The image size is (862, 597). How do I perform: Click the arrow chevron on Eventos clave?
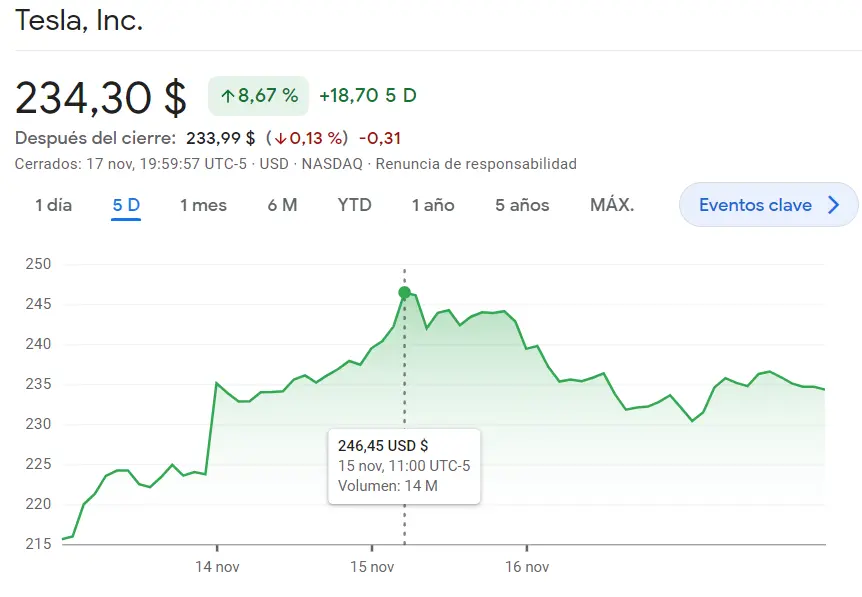coord(835,204)
